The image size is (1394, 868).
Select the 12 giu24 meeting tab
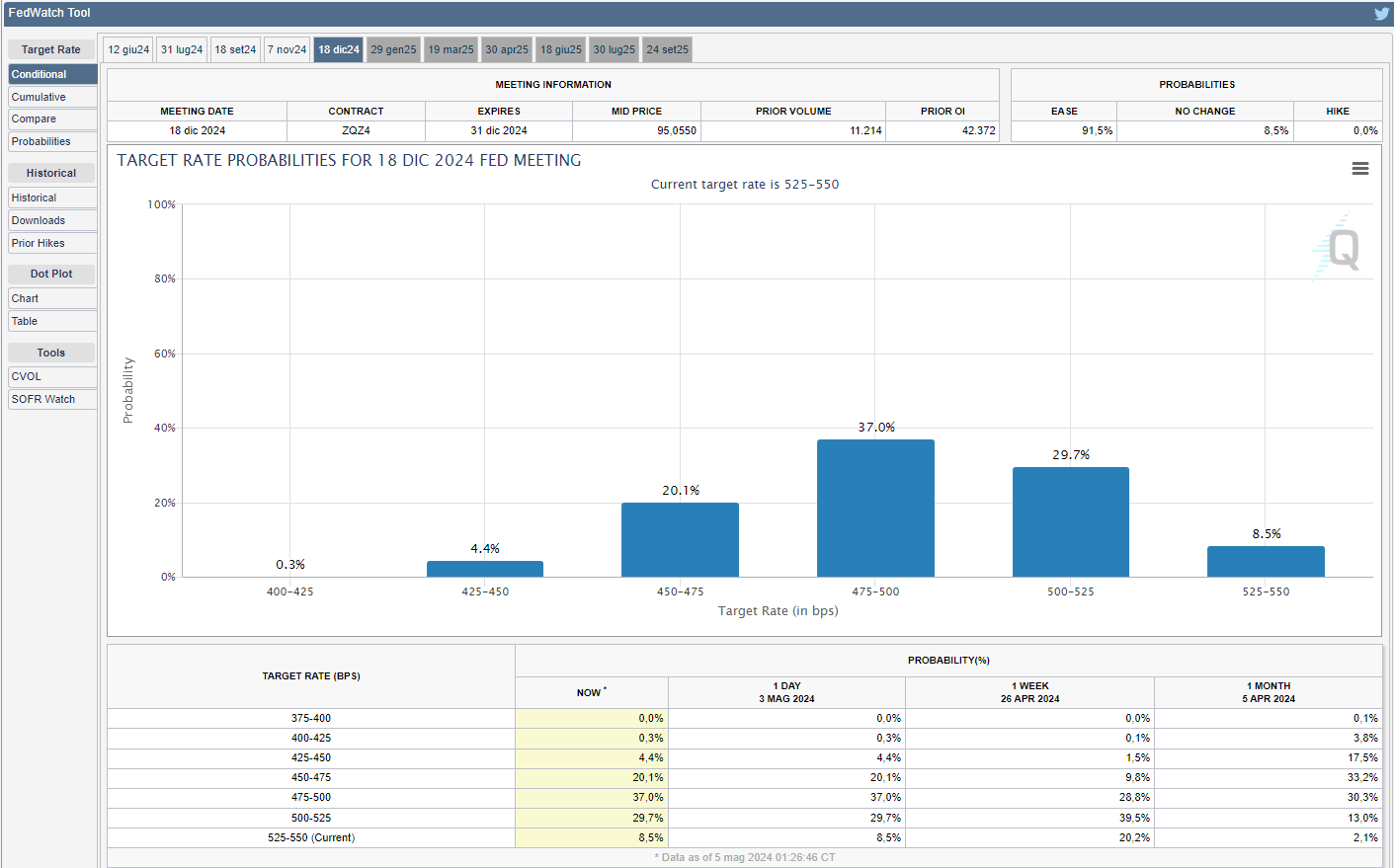(x=128, y=49)
